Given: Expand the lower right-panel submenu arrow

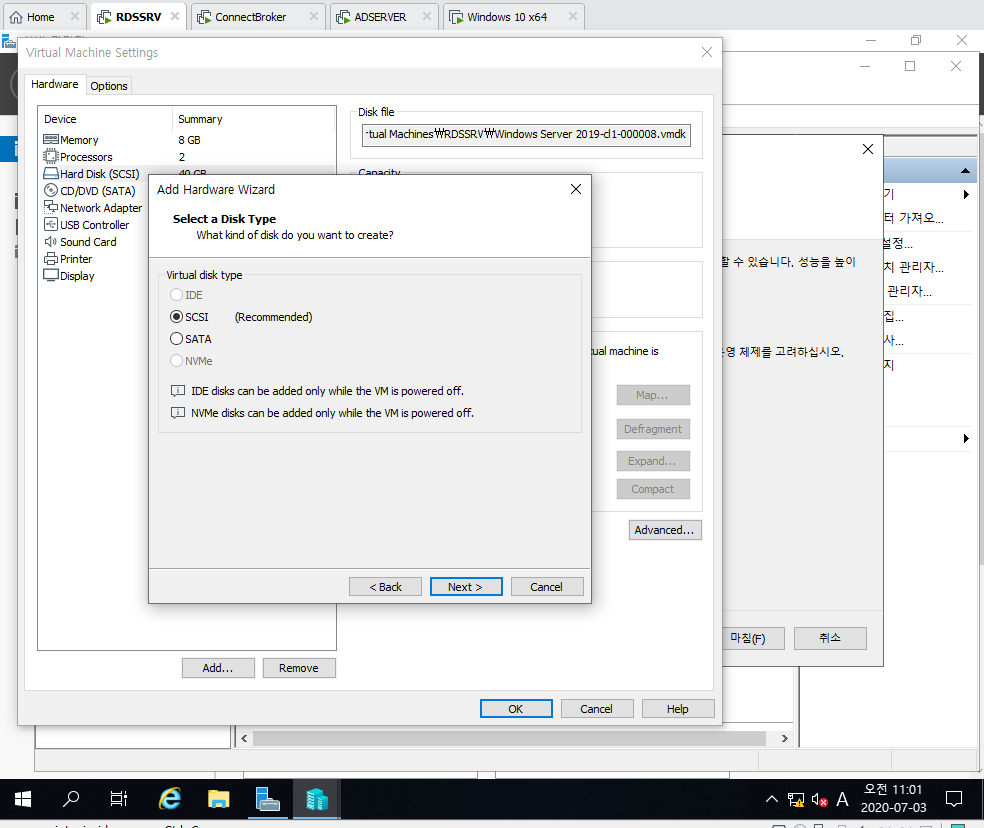Looking at the screenshot, I should (966, 438).
